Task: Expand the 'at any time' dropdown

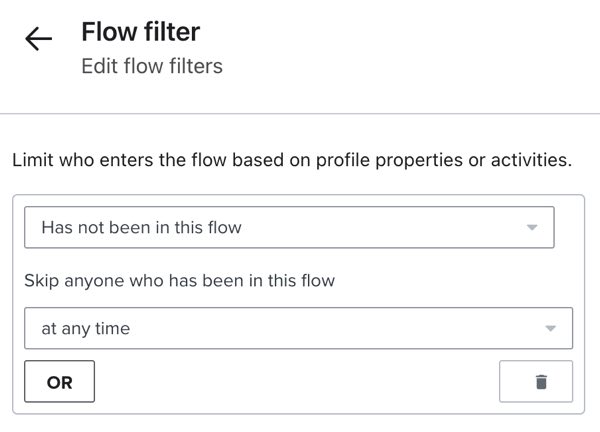Action: click(x=298, y=328)
